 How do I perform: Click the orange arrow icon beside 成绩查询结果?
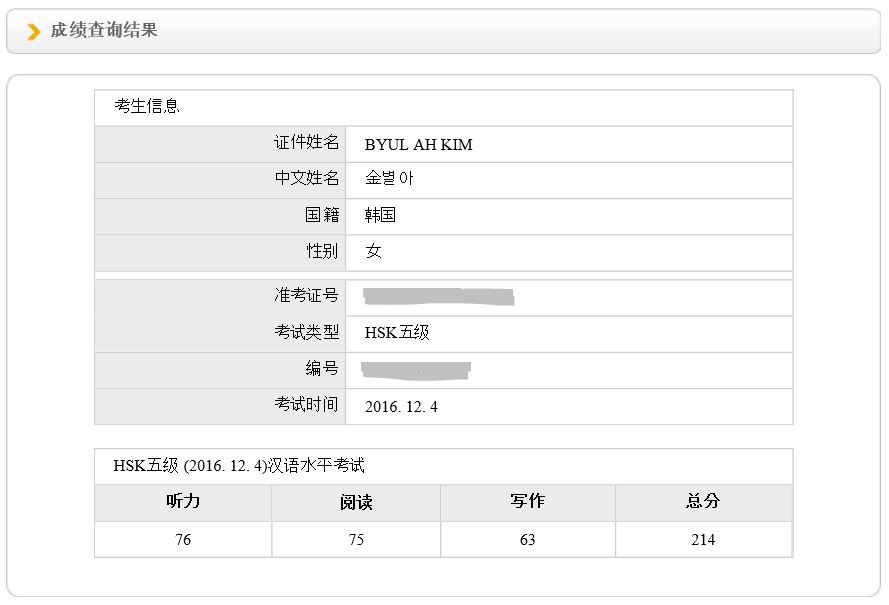(x=34, y=32)
